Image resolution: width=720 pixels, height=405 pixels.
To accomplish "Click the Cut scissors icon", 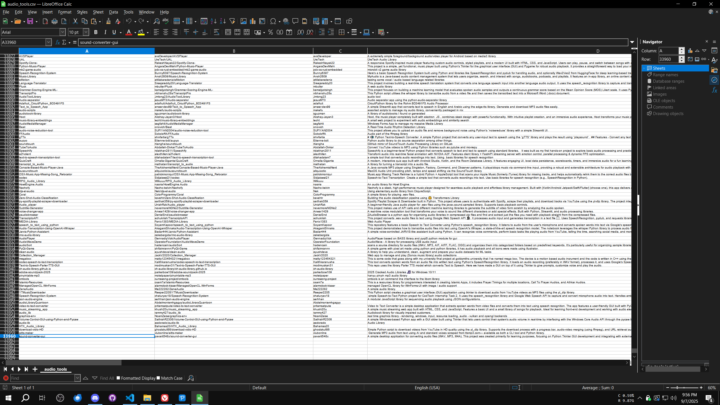I will 75,21.
